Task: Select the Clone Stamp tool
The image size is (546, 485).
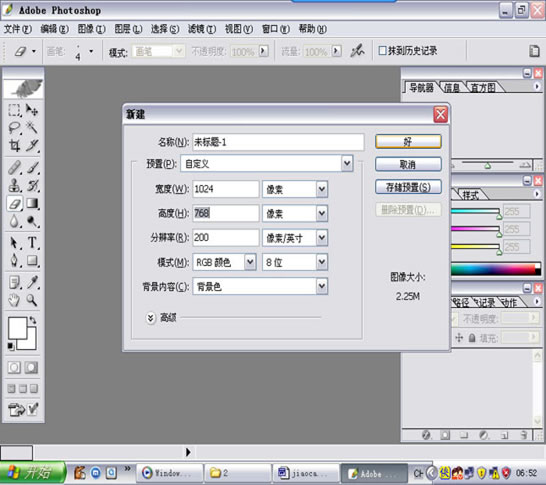Action: (14, 185)
